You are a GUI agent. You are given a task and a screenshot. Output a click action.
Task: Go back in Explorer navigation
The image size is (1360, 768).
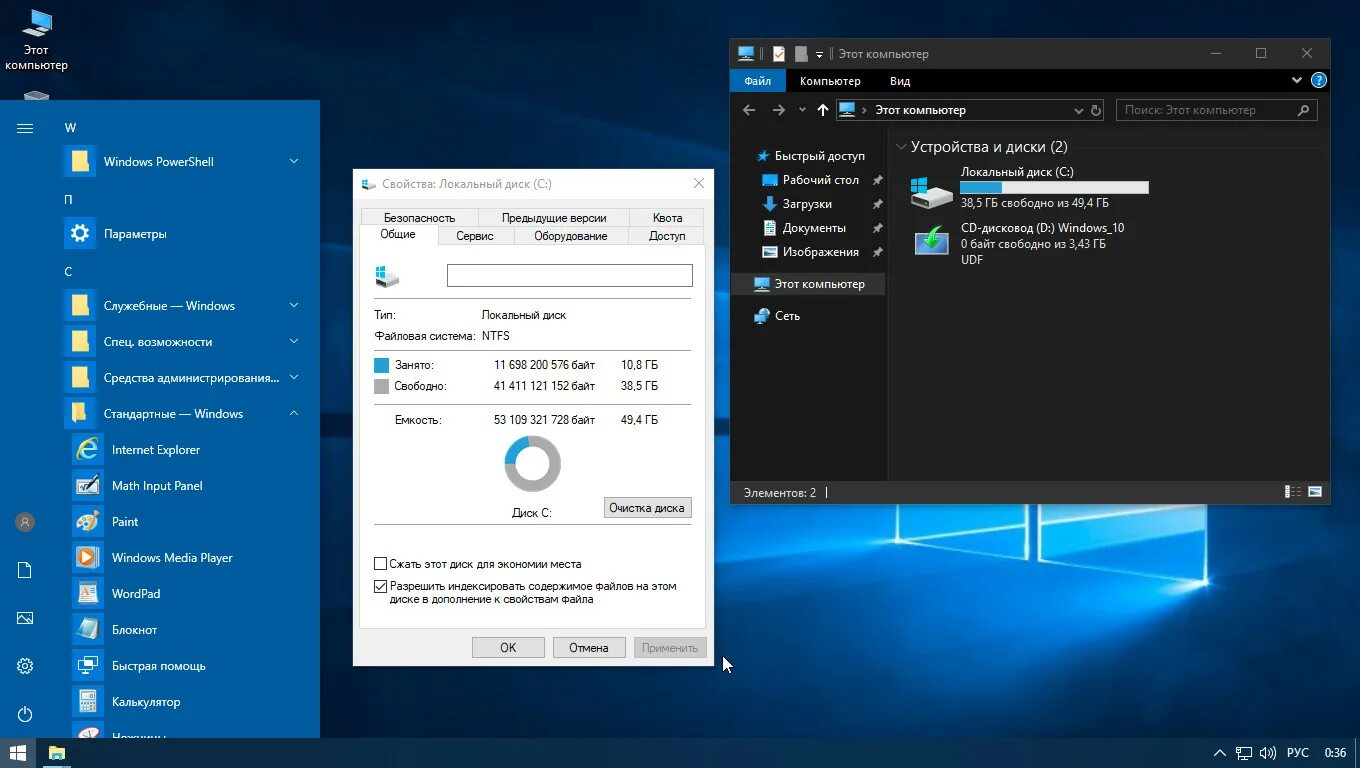tap(749, 110)
